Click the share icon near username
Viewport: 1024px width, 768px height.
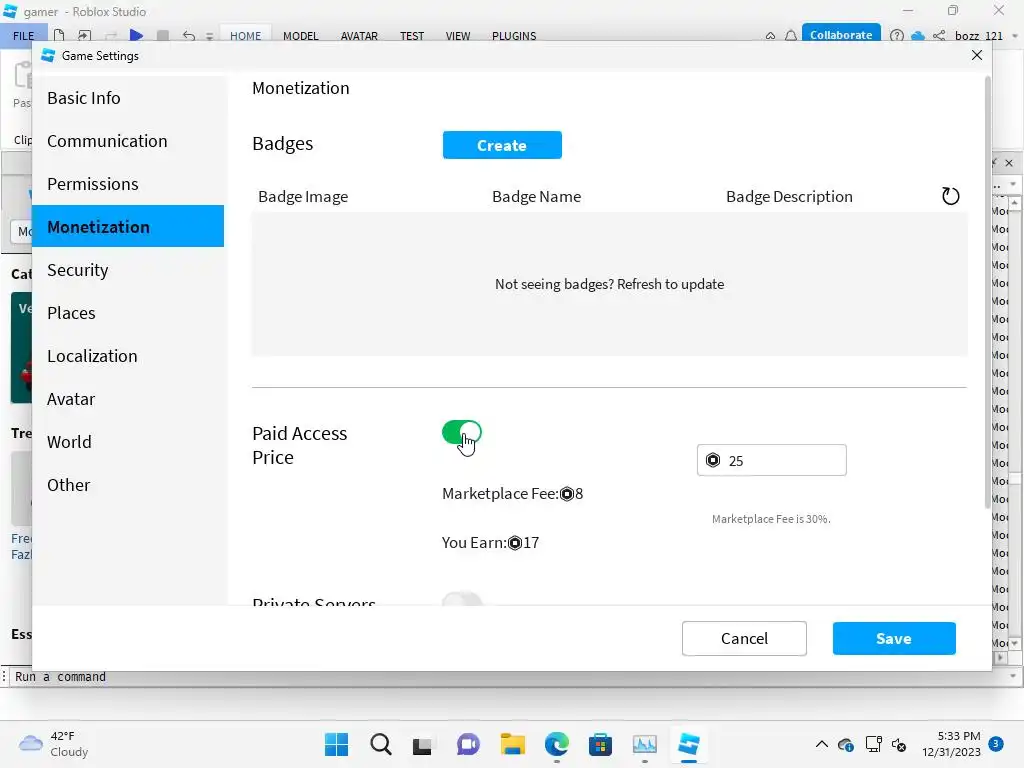[x=939, y=35]
